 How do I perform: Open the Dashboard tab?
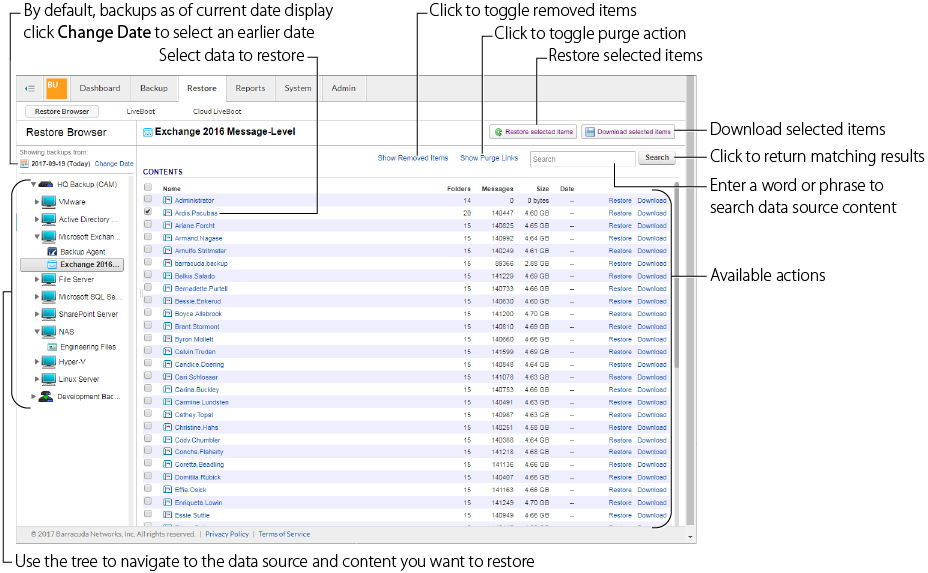click(99, 88)
